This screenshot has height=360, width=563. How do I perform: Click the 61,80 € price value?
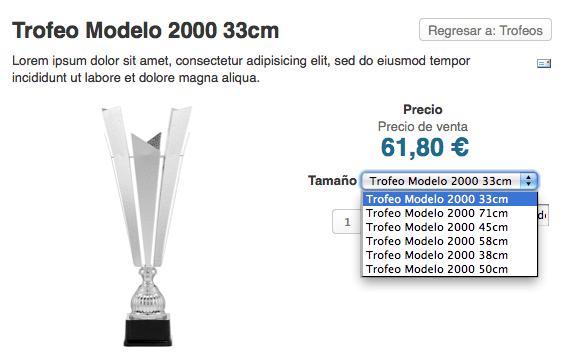point(425,148)
